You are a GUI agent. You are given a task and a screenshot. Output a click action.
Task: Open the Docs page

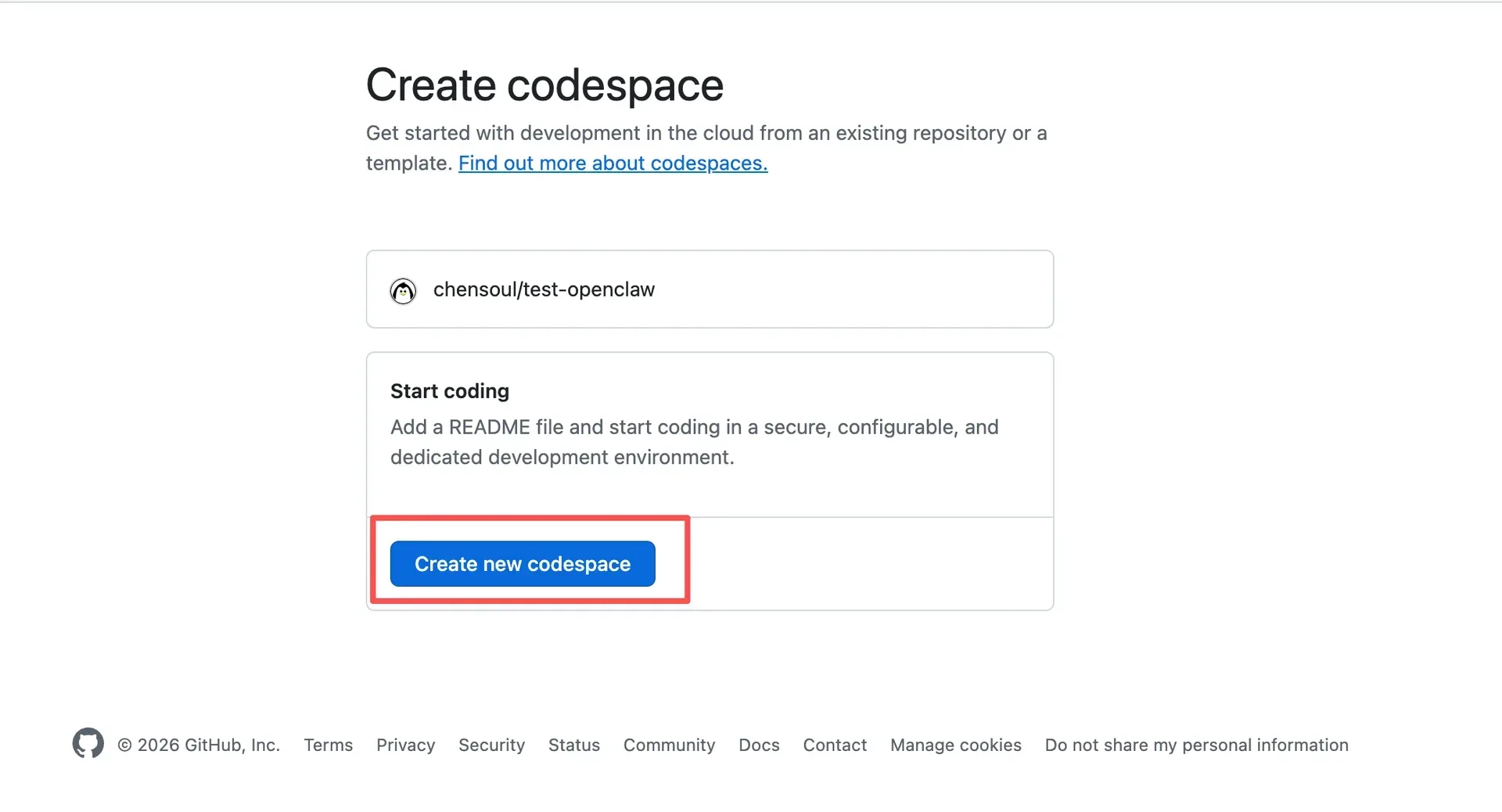pyautogui.click(x=758, y=745)
